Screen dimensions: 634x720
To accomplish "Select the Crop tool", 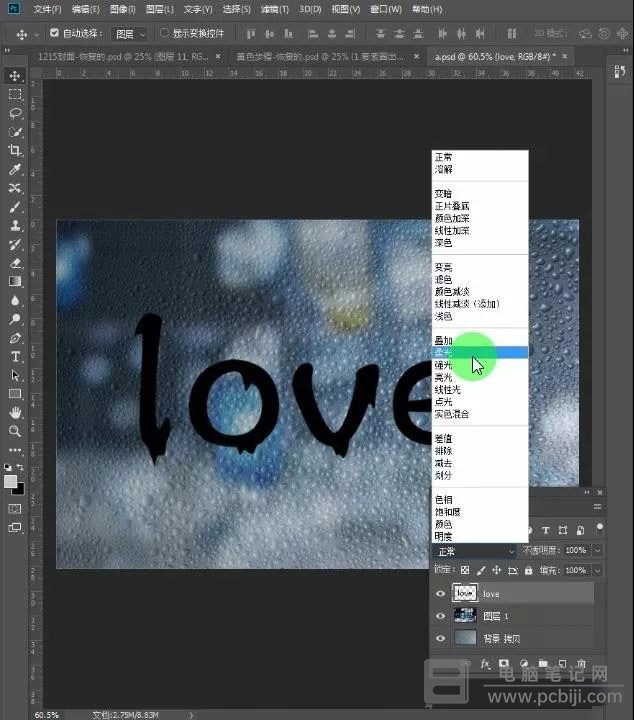I will [x=15, y=151].
